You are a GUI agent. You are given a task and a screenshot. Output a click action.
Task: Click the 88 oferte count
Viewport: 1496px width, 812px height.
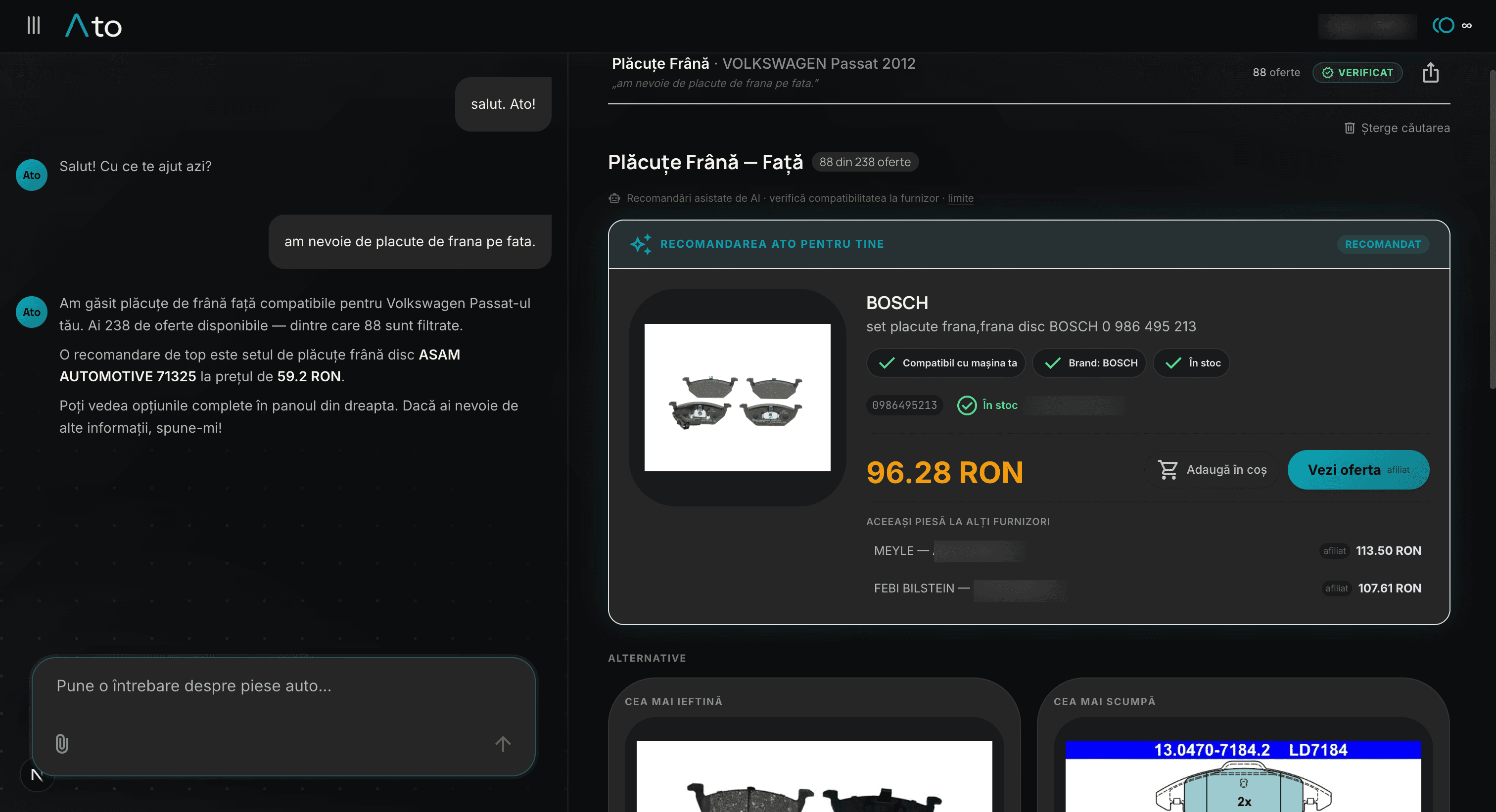(x=1276, y=73)
